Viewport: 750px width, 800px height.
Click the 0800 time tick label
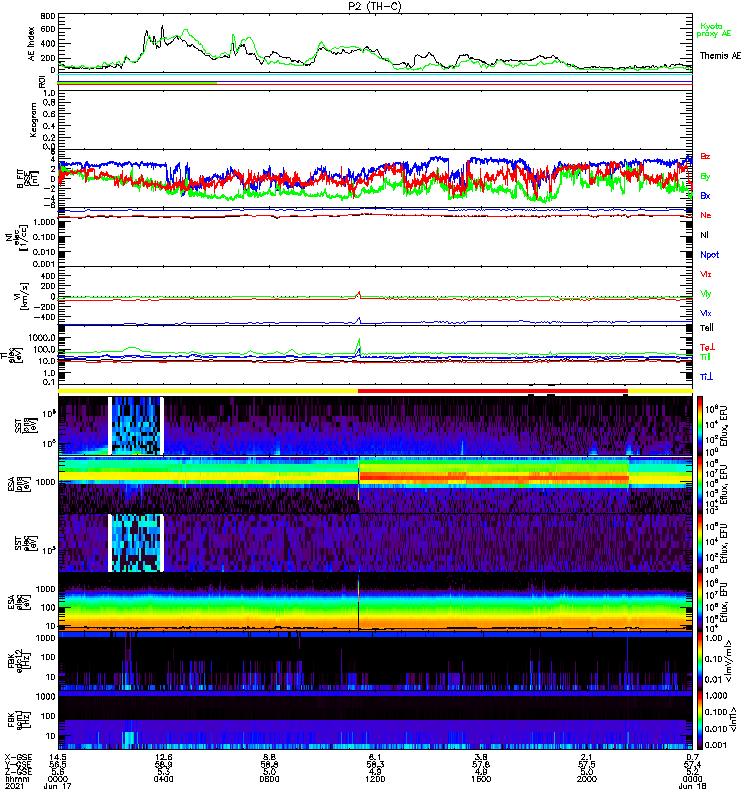(x=269, y=779)
